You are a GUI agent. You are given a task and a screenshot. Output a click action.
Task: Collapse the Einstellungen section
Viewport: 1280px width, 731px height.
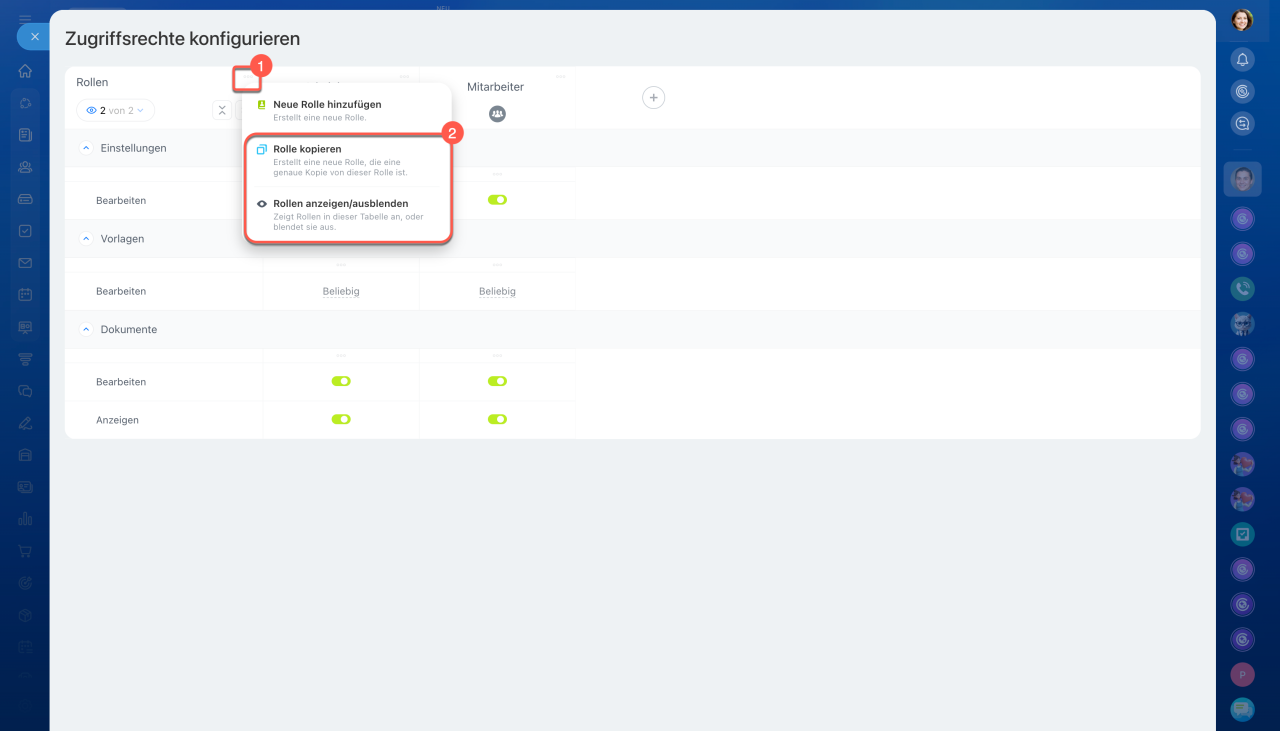(85, 148)
